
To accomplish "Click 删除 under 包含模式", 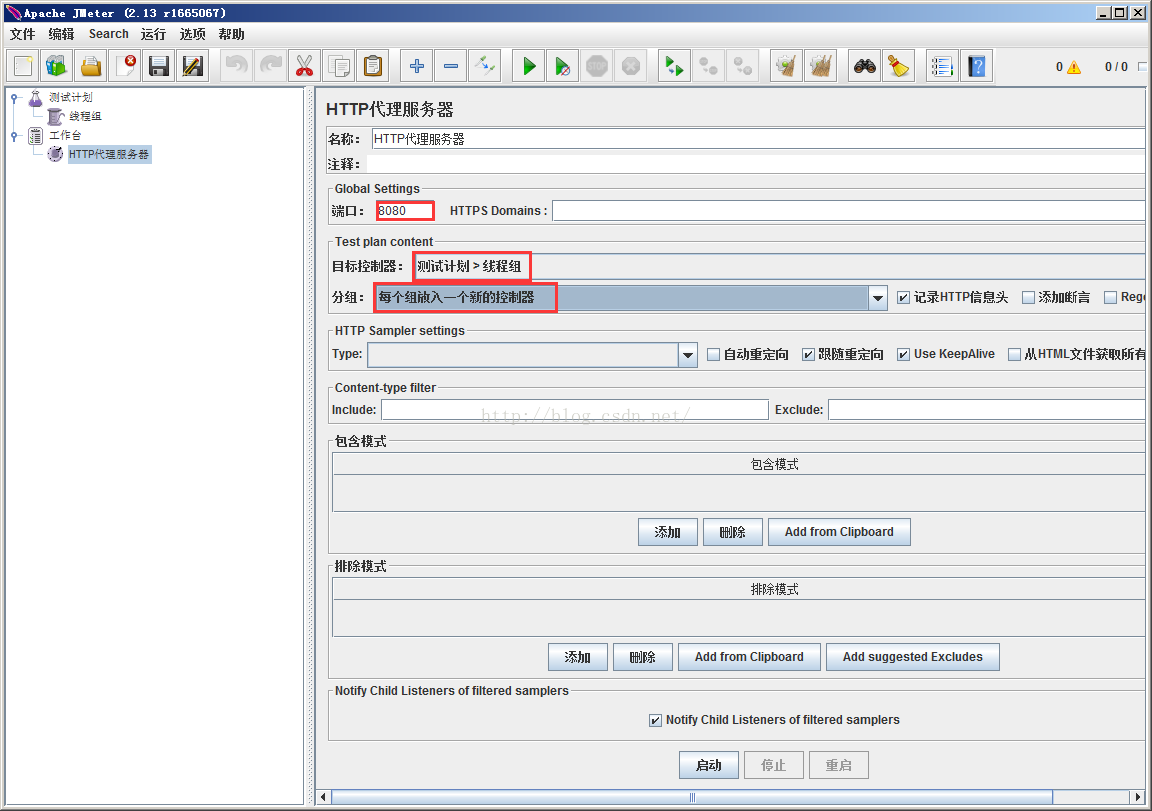I will tap(732, 532).
